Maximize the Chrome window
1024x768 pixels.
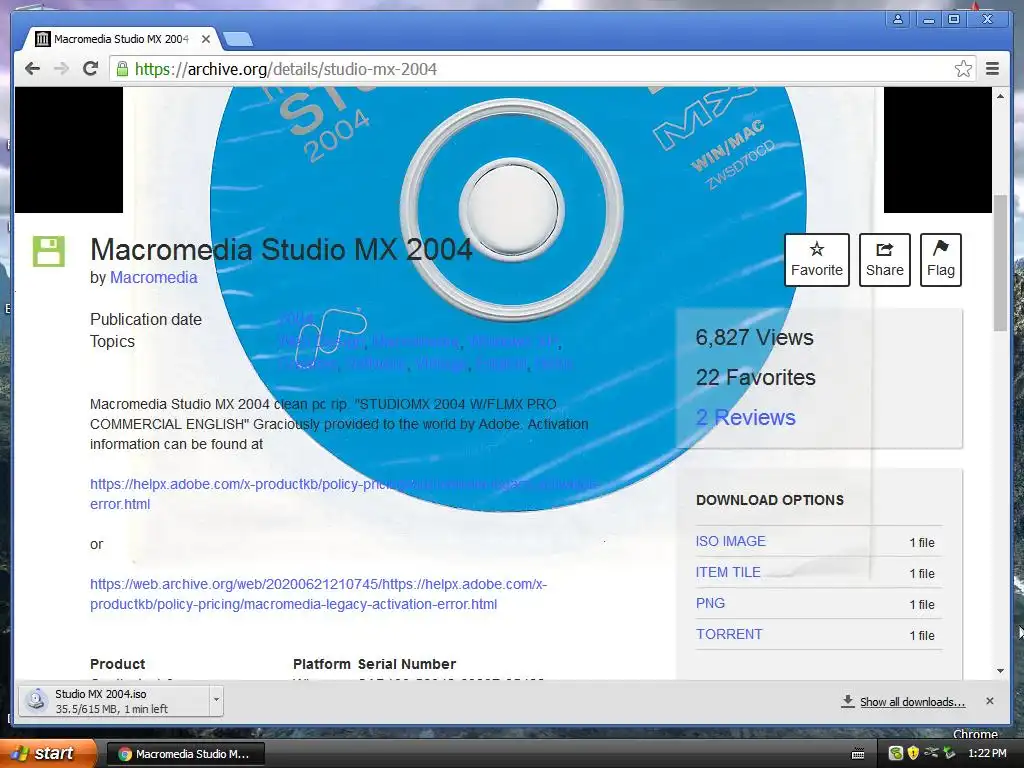[953, 20]
